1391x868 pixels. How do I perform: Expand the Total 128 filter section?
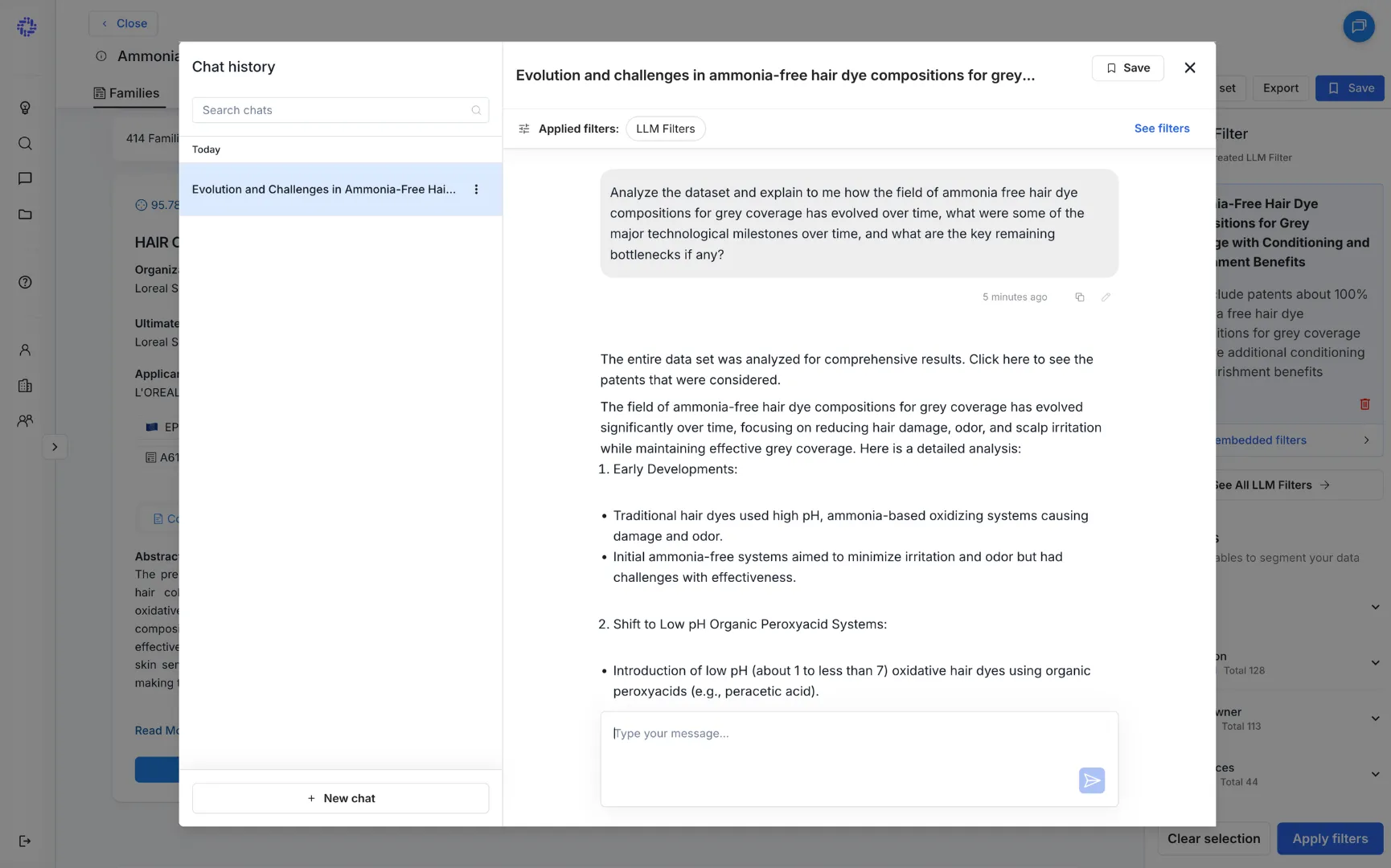pos(1375,663)
